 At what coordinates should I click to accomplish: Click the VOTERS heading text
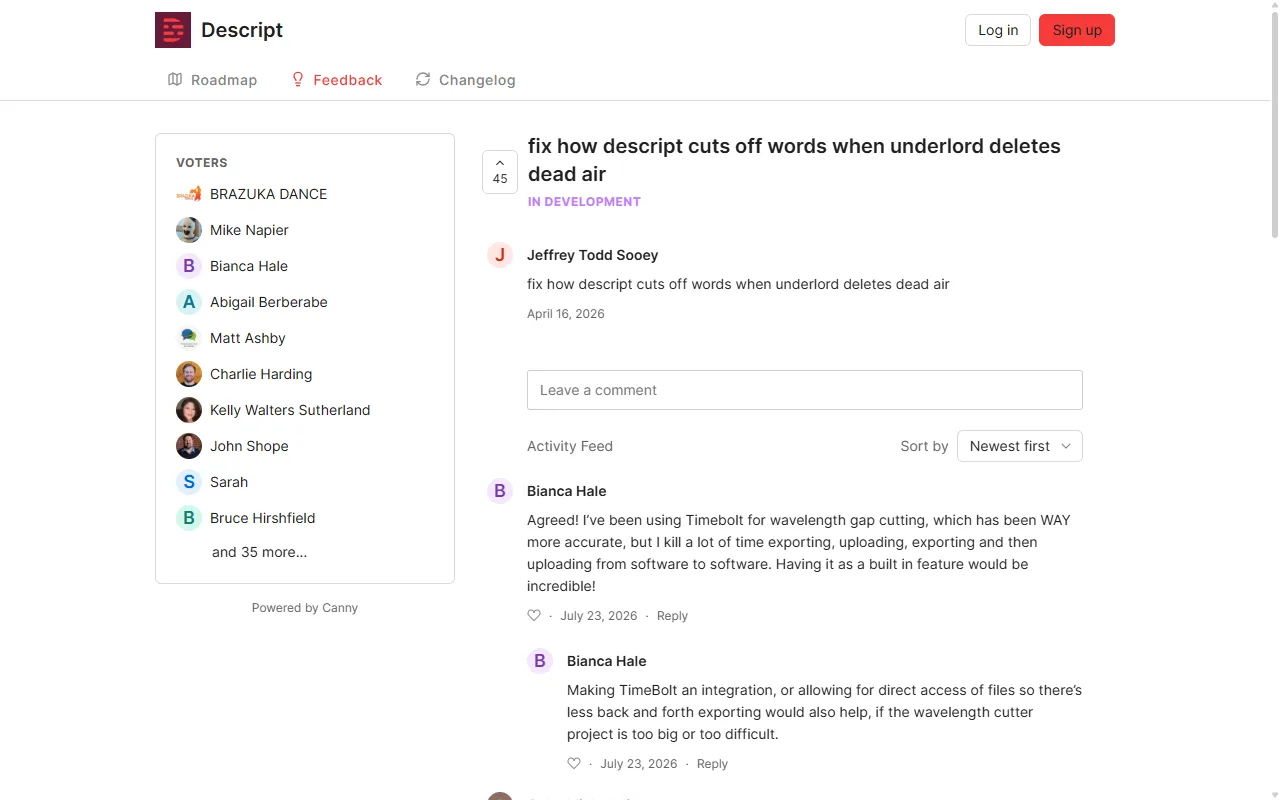pos(202,163)
